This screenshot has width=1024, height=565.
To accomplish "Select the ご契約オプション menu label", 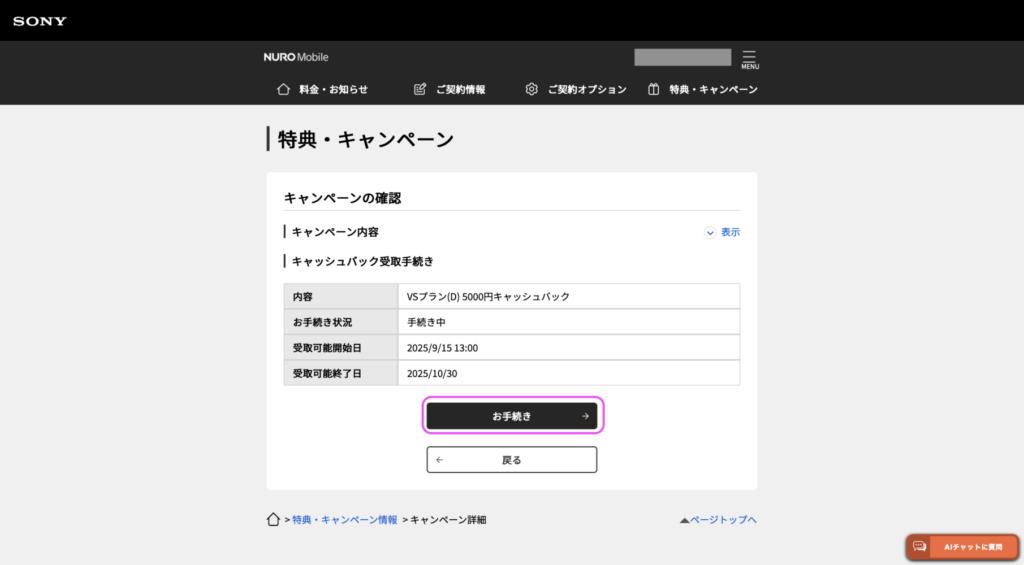I will [x=586, y=89].
